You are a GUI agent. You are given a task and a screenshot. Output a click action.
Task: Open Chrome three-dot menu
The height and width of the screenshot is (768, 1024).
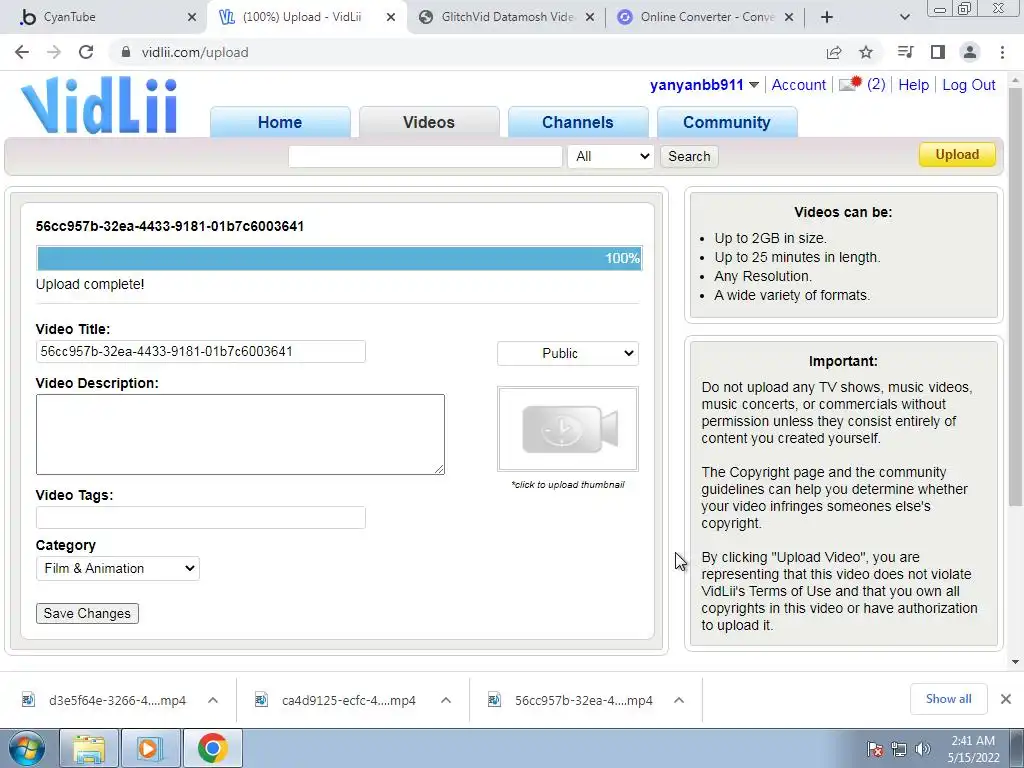click(x=1002, y=52)
